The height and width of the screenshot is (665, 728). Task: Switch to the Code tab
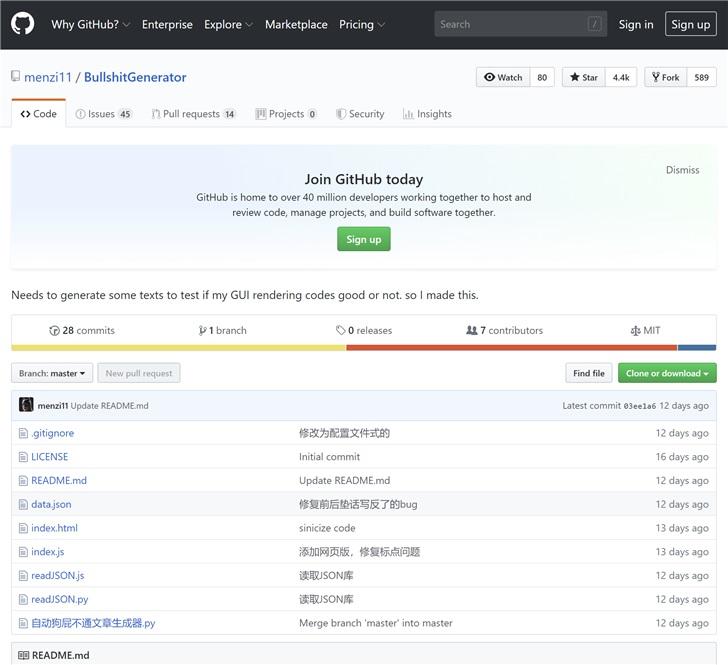click(x=39, y=114)
